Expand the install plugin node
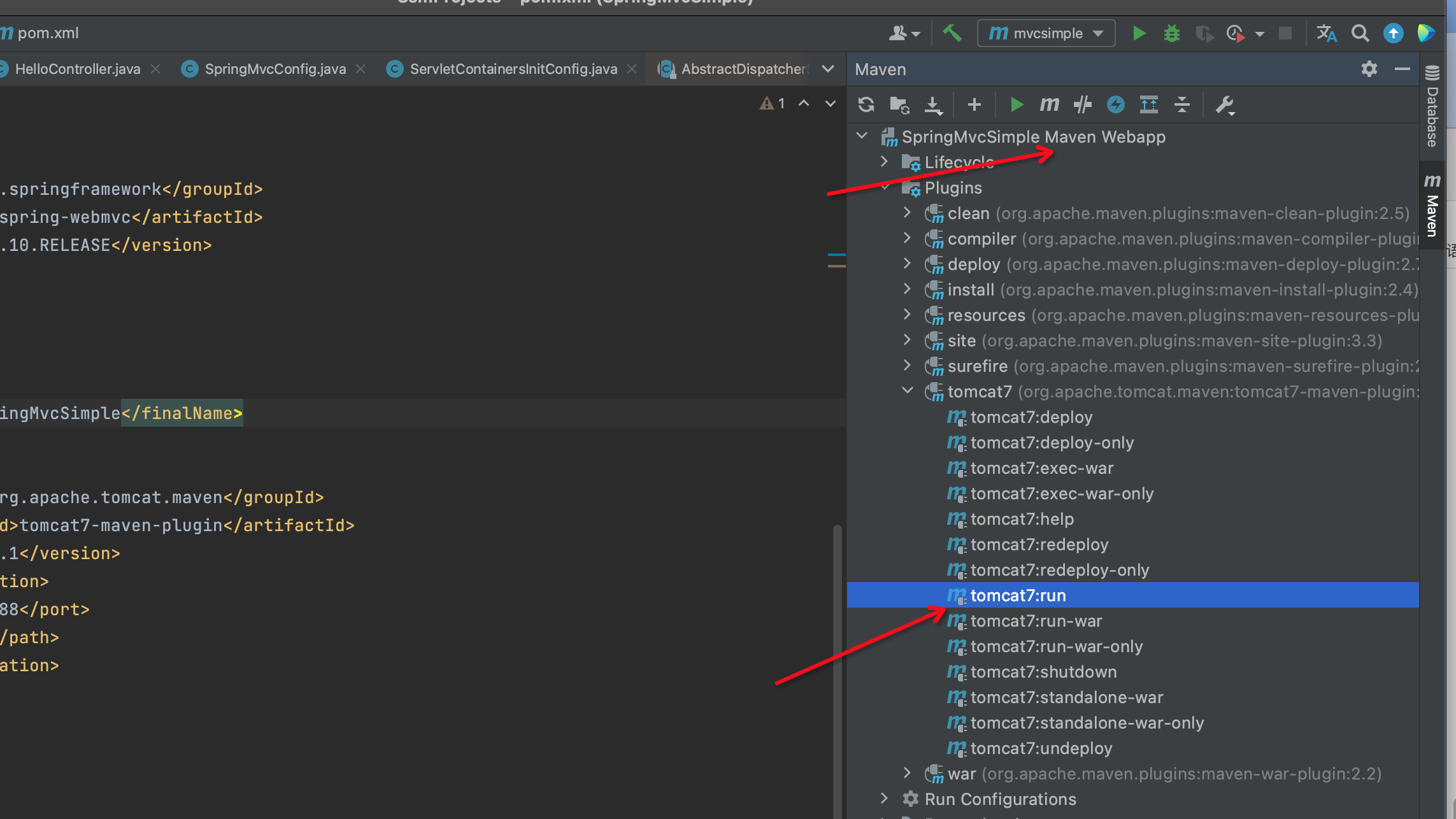This screenshot has height=819, width=1456. [908, 288]
